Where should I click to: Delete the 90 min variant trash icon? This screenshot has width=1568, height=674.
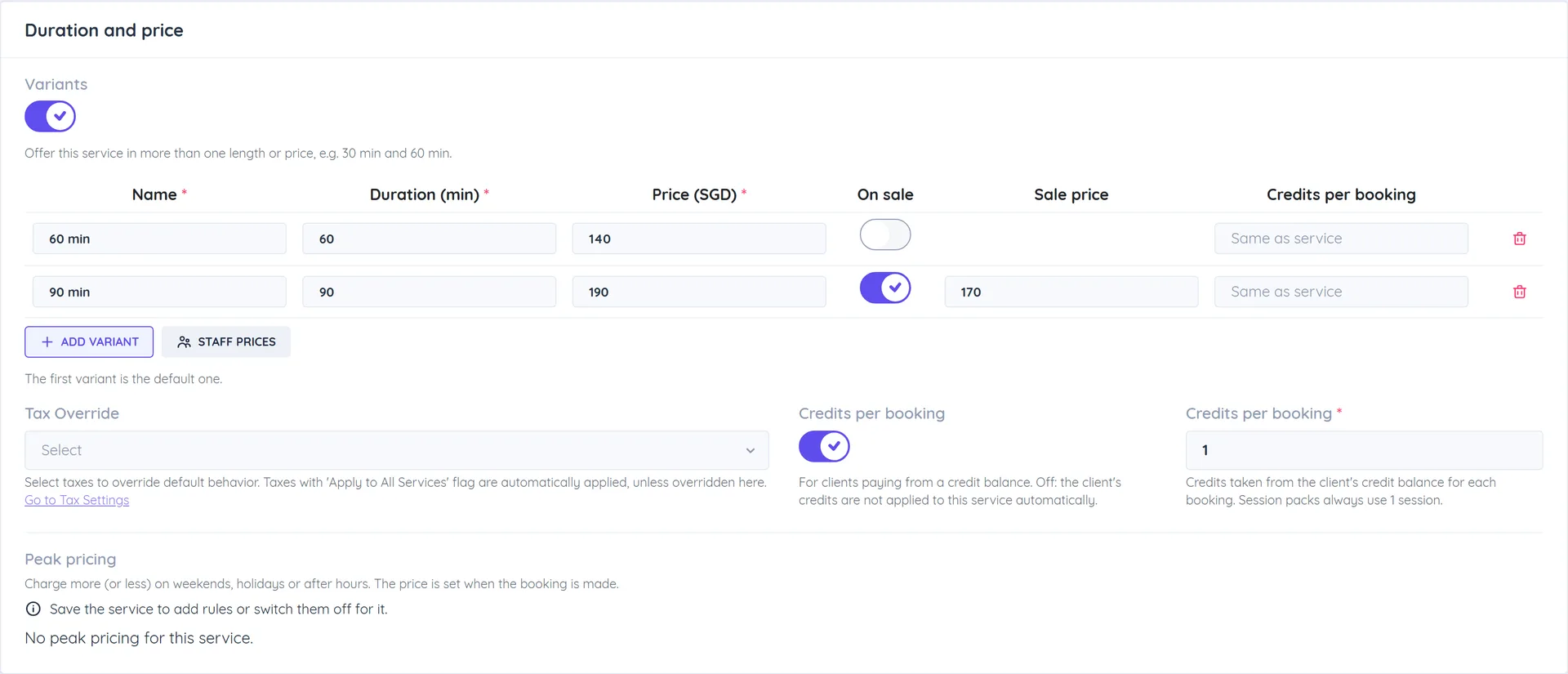click(1519, 292)
